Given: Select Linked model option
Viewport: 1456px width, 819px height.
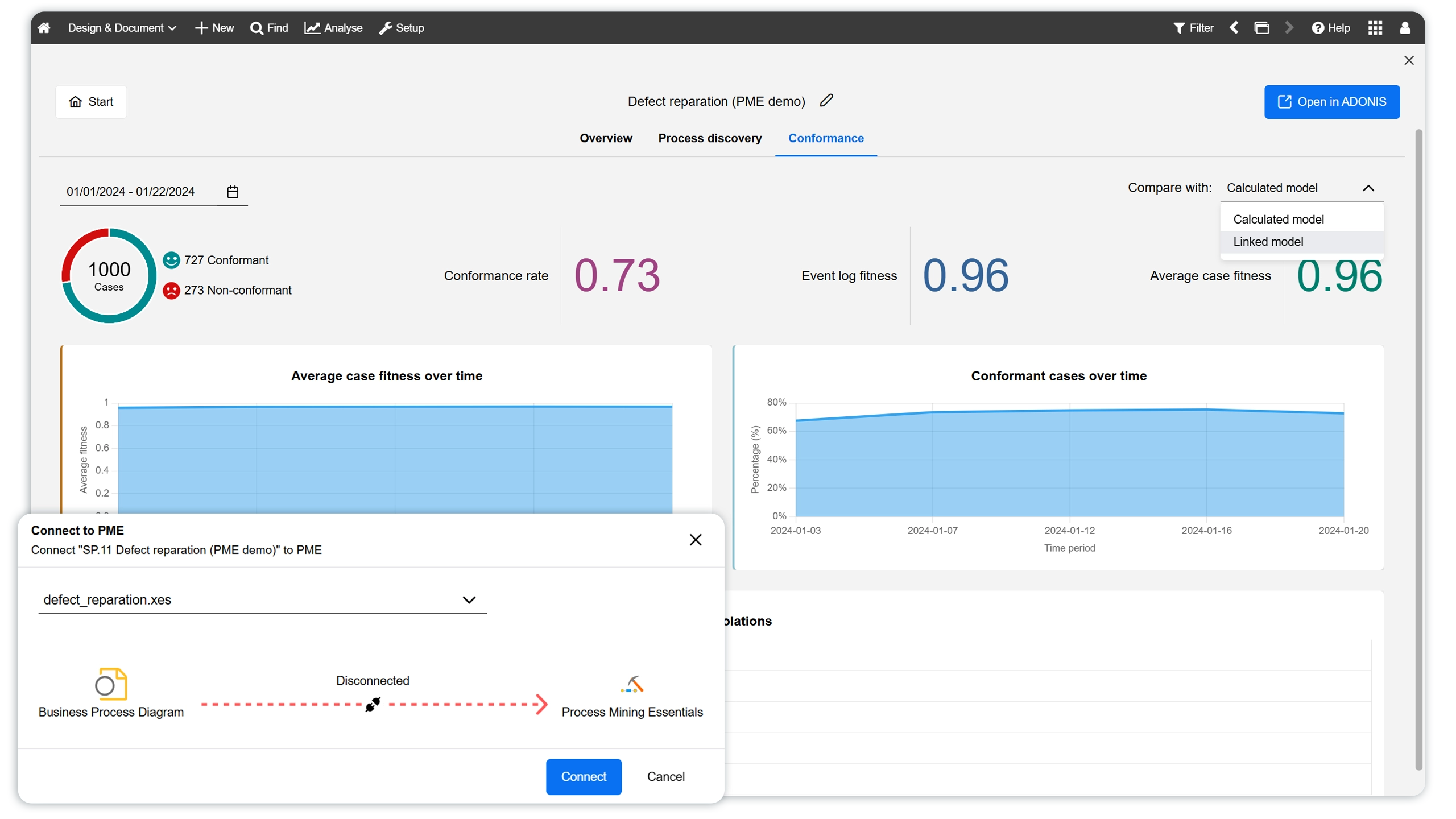Looking at the screenshot, I should [x=1268, y=242].
